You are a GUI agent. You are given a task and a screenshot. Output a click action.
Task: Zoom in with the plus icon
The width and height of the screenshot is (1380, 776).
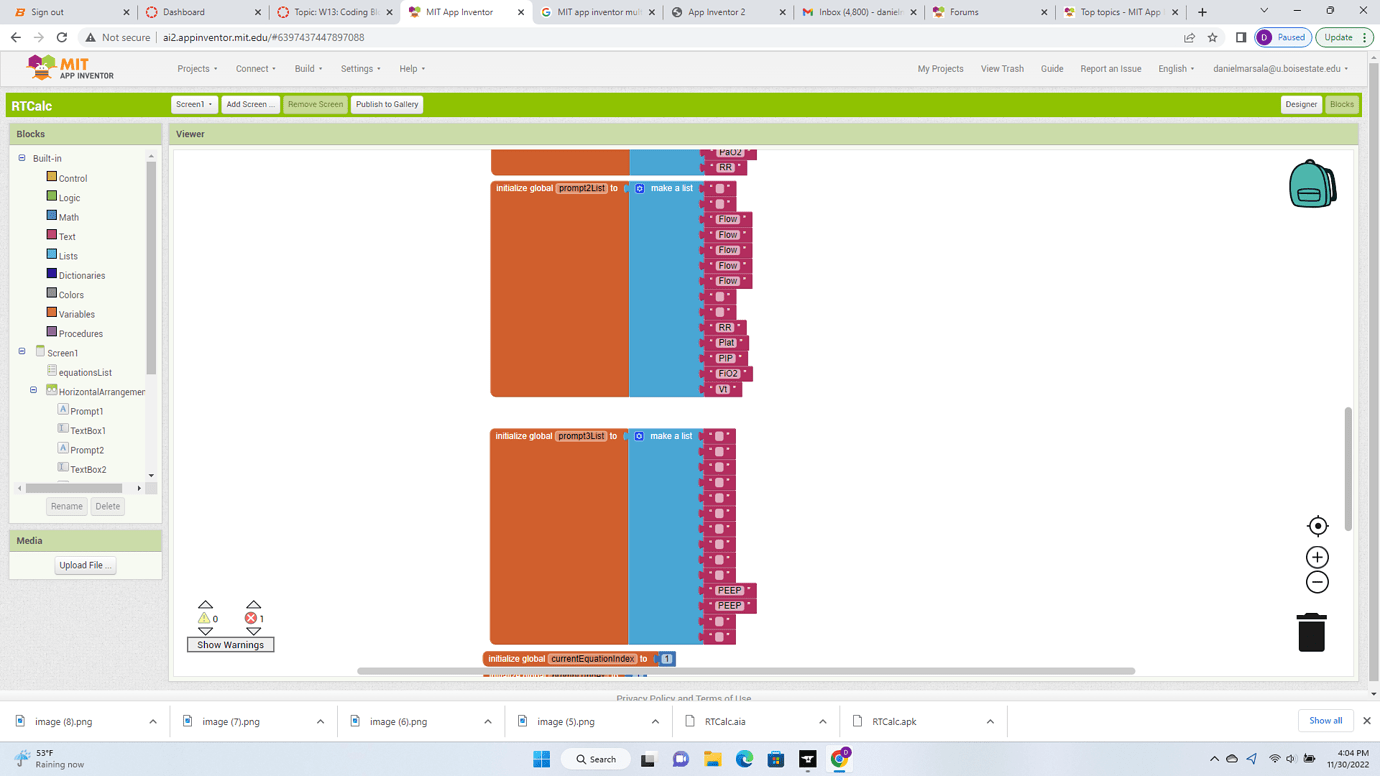(x=1317, y=557)
